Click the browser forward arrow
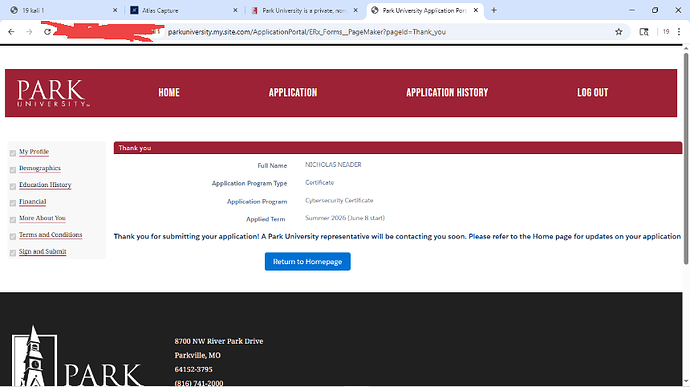 click(29, 32)
